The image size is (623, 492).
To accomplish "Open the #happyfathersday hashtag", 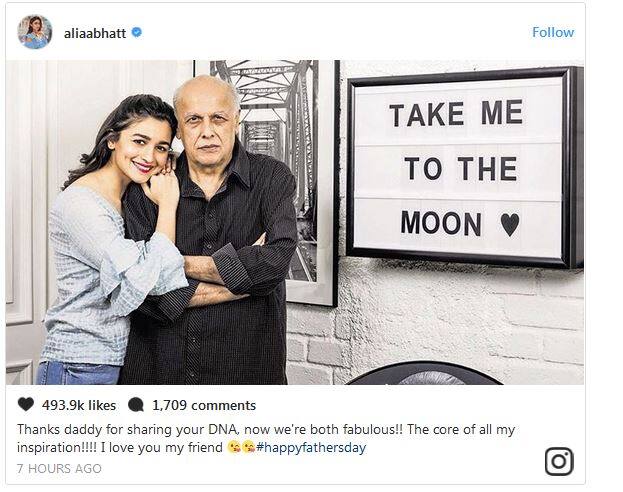I will 311,447.
